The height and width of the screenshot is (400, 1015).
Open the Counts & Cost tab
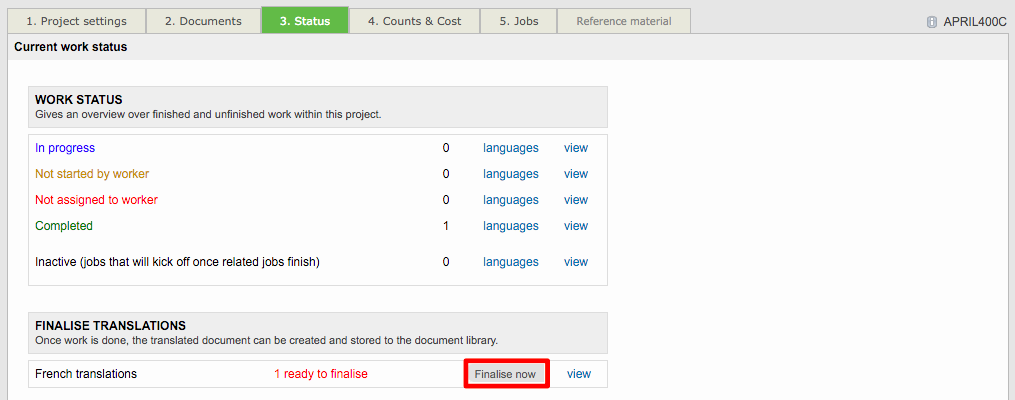(414, 21)
